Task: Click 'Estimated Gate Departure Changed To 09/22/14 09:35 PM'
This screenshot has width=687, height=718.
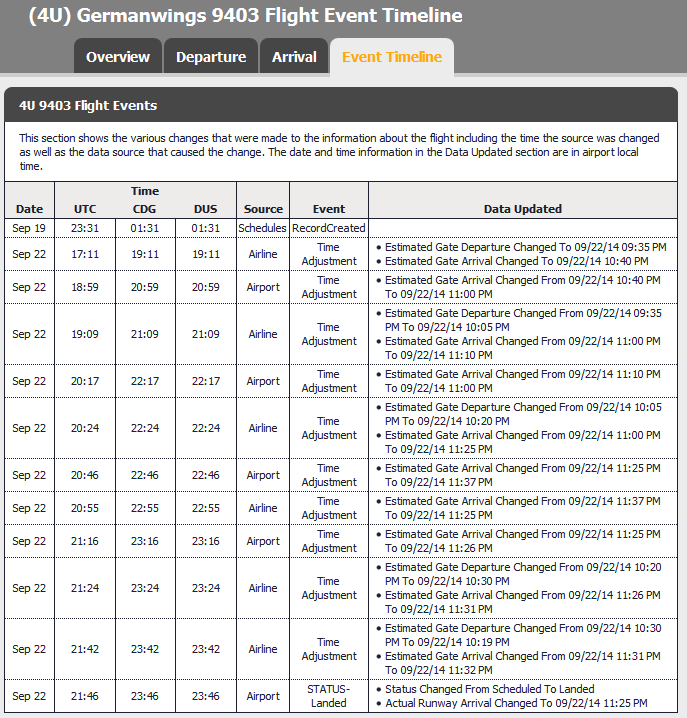Action: pyautogui.click(x=525, y=247)
